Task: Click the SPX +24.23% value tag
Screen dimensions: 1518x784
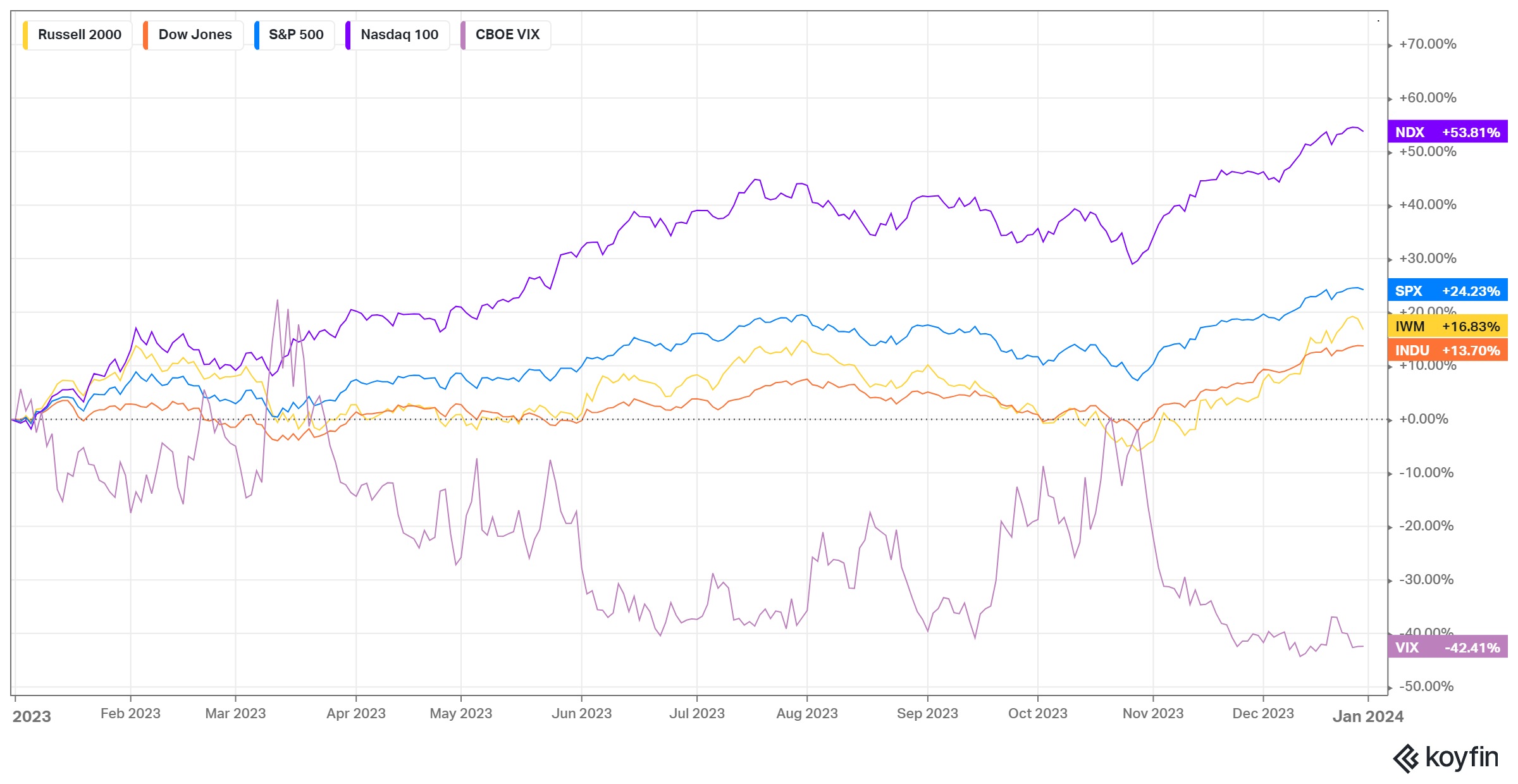Action: click(x=1447, y=291)
